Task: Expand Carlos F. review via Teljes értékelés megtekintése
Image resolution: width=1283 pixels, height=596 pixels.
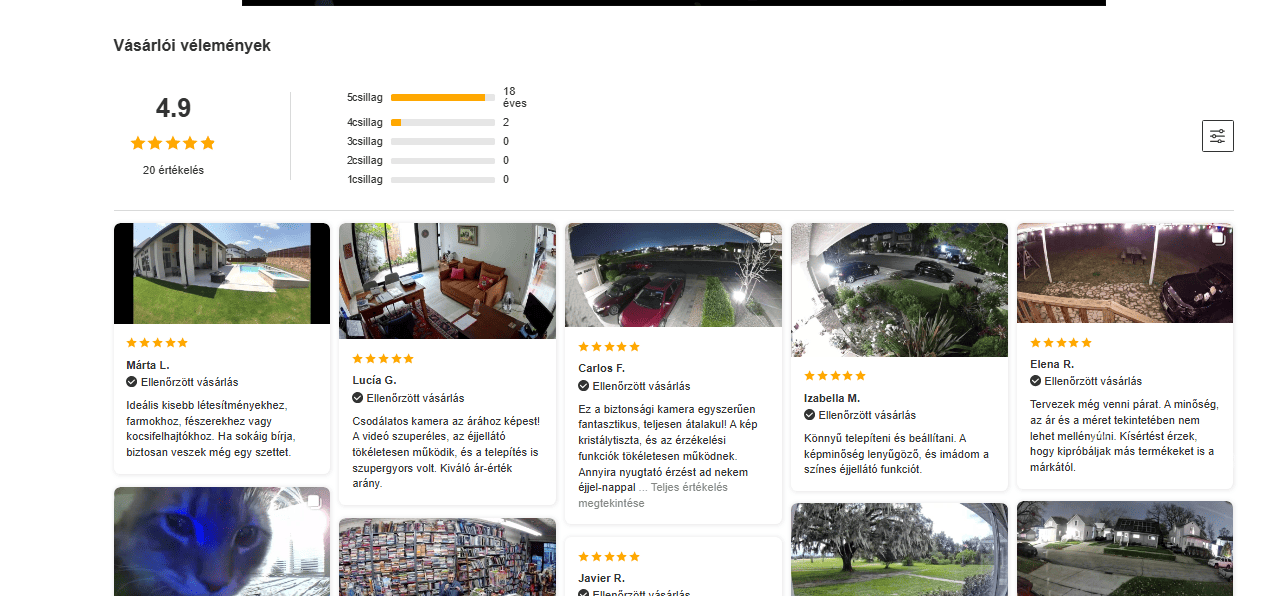Action: (653, 495)
